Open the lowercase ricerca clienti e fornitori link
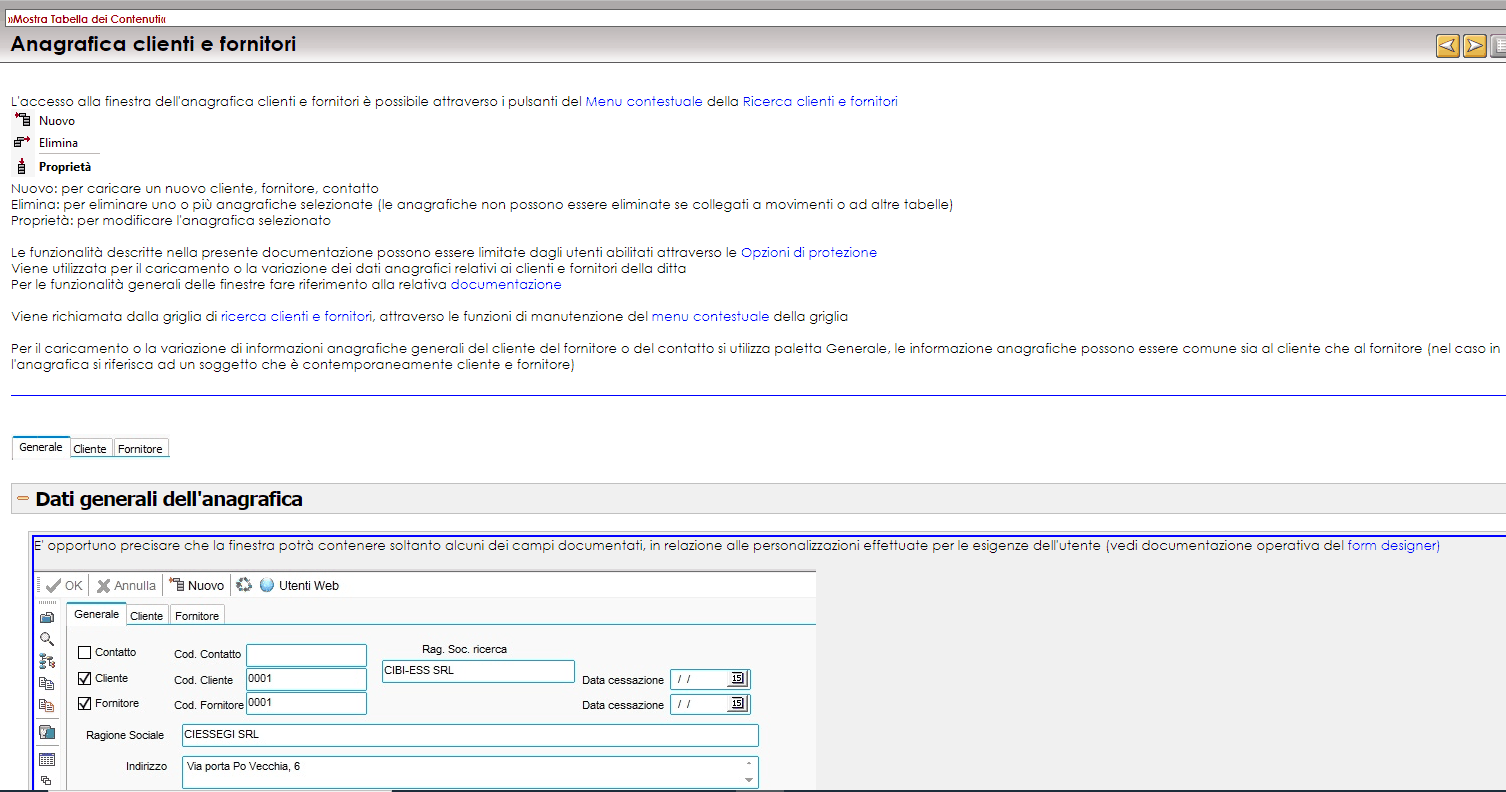Screen dimensions: 1506x792 pyautogui.click(x=297, y=316)
